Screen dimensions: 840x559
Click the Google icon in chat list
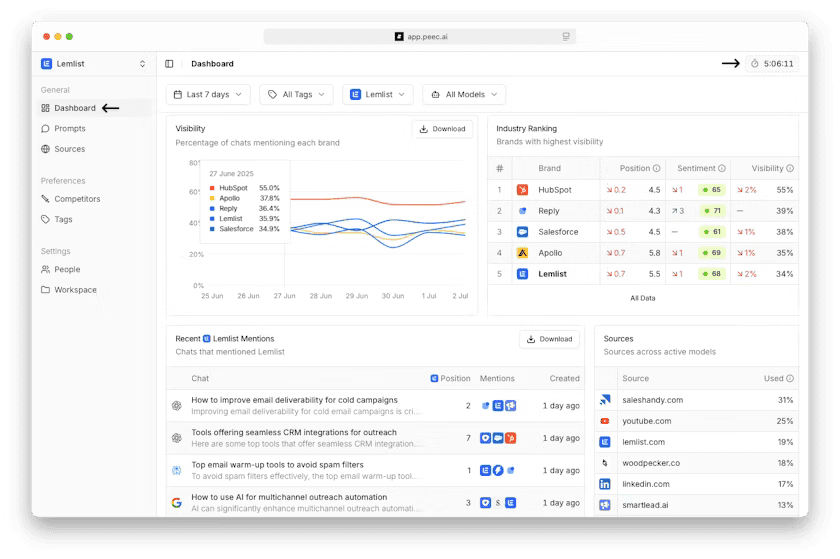point(175,502)
